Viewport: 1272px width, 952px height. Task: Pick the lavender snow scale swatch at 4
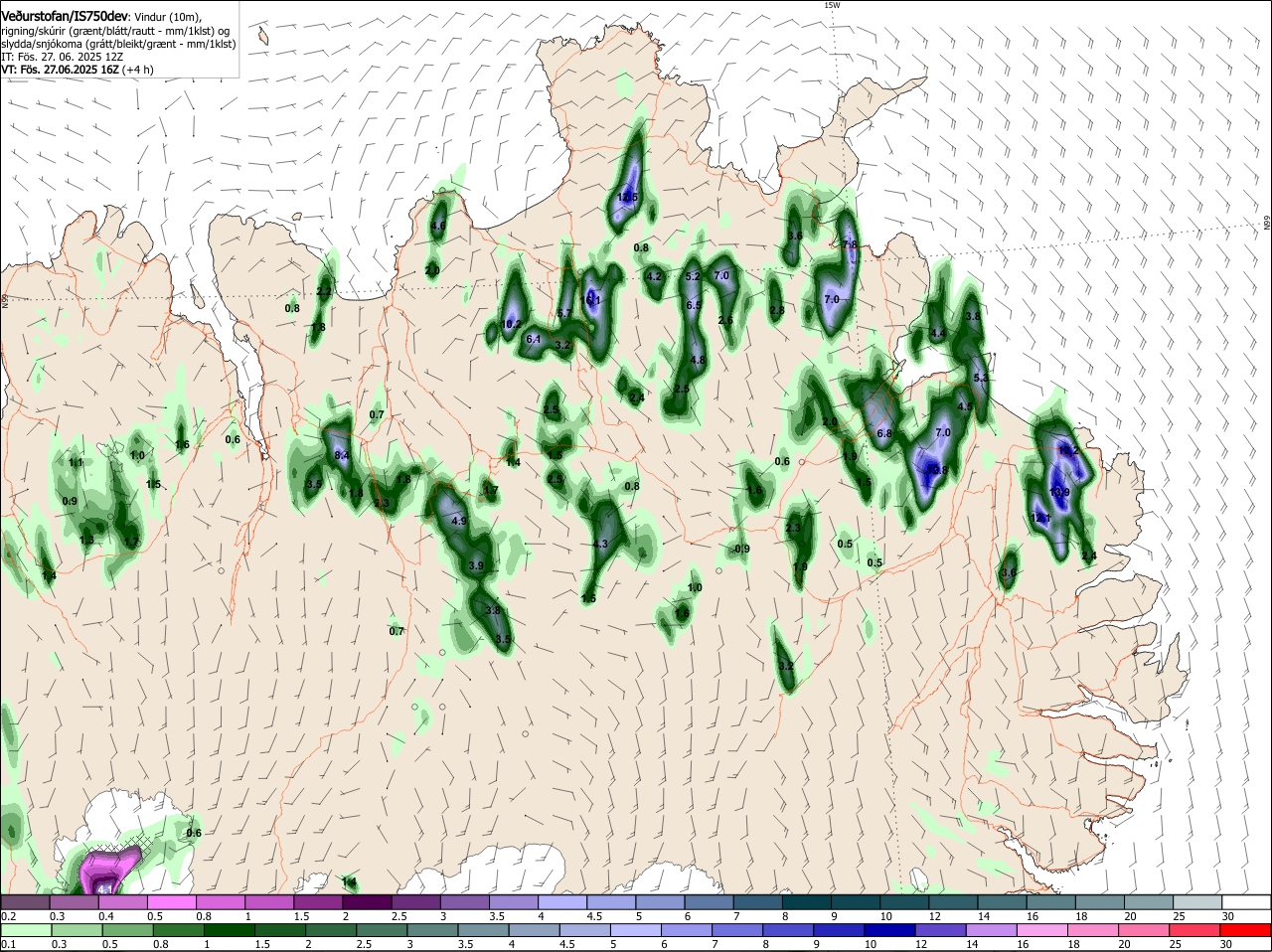(x=562, y=901)
